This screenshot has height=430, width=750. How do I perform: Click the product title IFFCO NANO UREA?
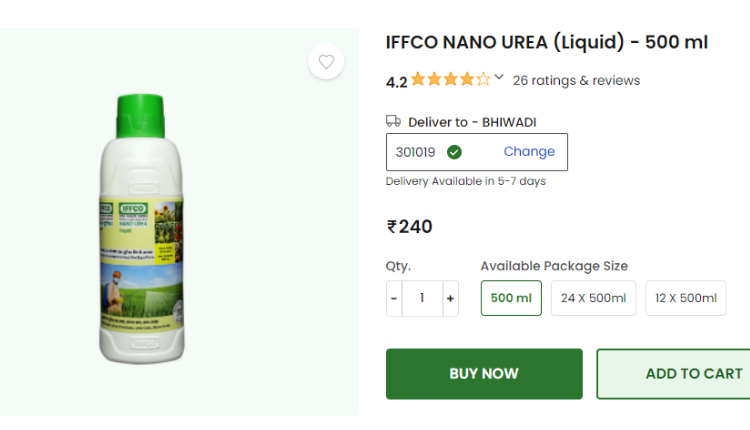(547, 42)
